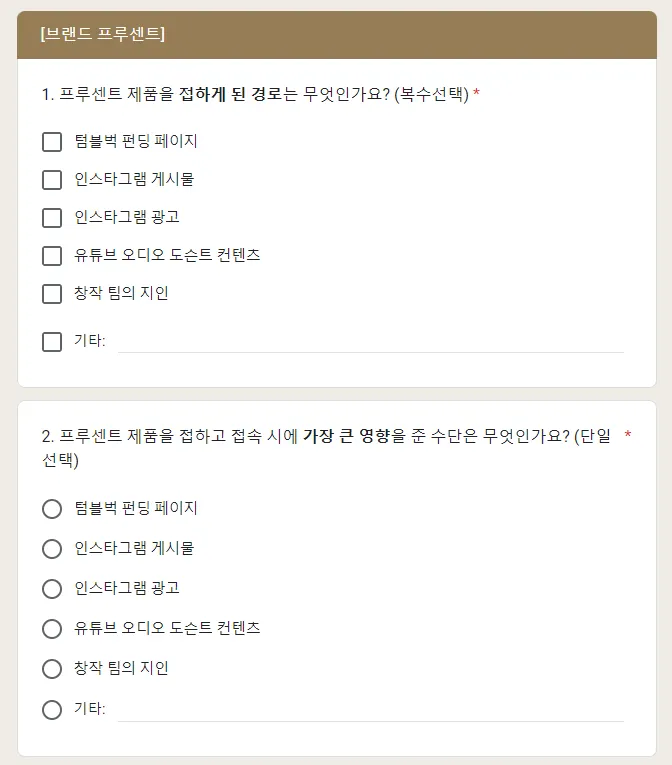Screen dimensions: 672x765
Task: Choose 인스타그램 광고 radio in question 2
Action: [x=52, y=589]
